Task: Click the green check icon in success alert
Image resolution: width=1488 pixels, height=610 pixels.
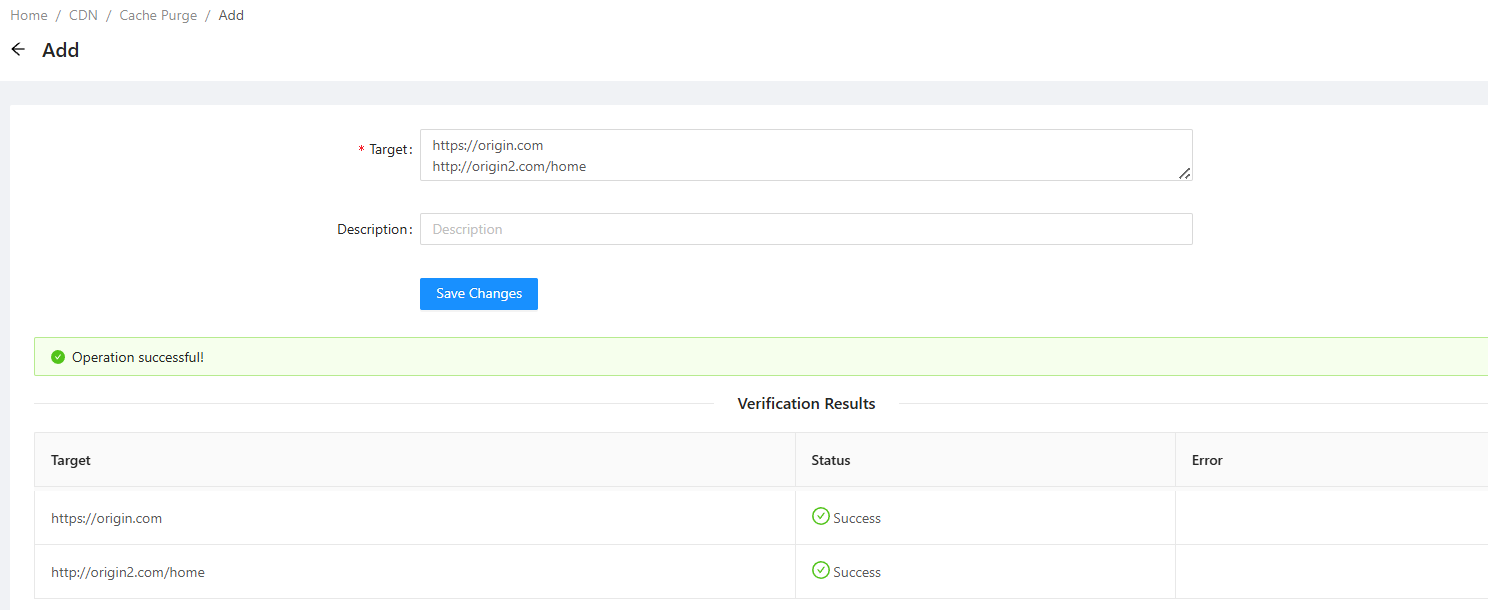Action: coord(58,357)
